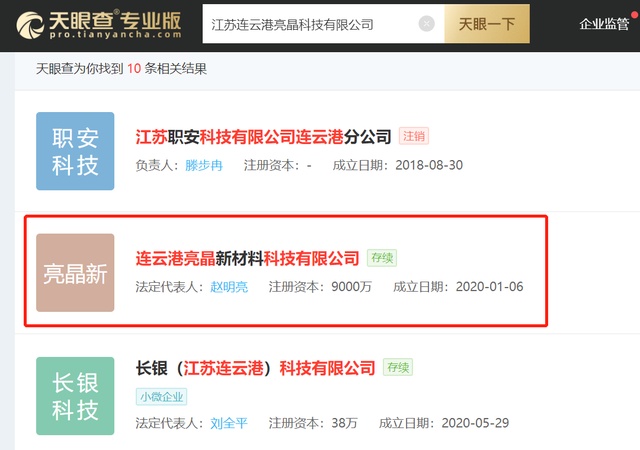Click the search input field
The image size is (640, 450).
point(310,24)
